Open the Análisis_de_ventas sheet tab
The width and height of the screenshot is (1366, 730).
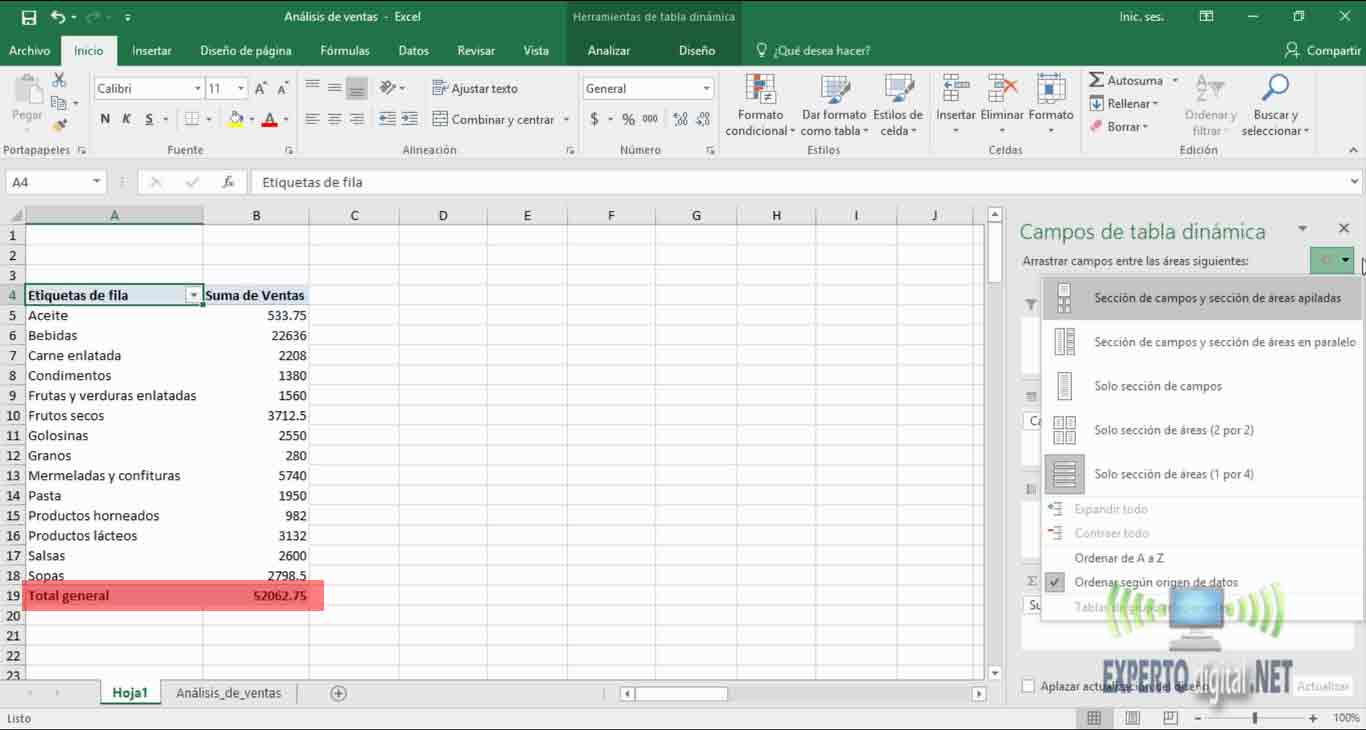click(x=228, y=693)
